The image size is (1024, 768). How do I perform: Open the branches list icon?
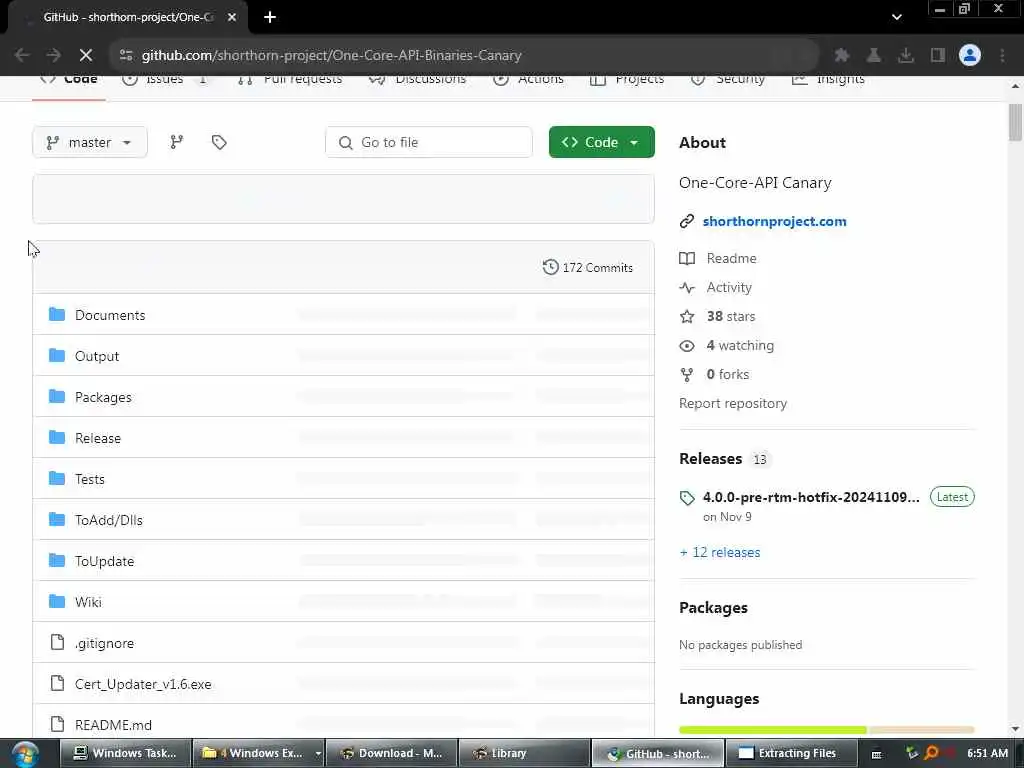click(x=176, y=142)
